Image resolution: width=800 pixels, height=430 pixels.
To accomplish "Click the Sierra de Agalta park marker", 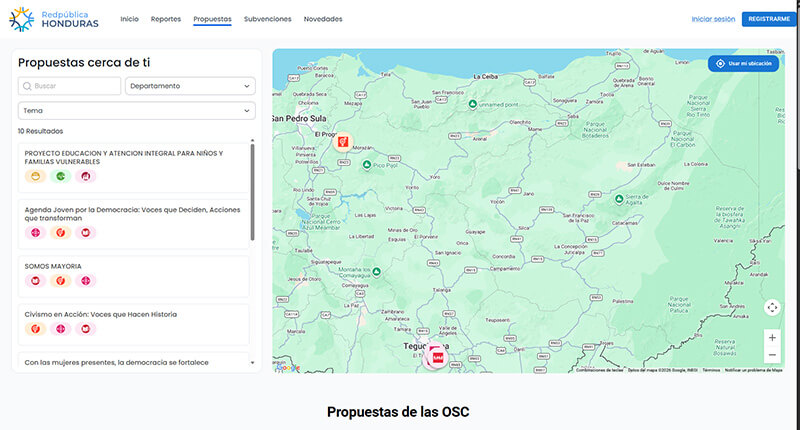I will pos(620,198).
